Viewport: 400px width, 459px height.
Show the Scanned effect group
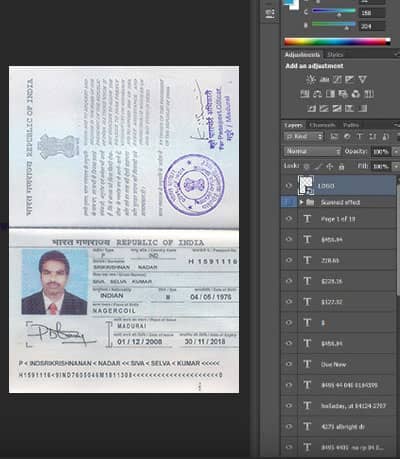[x=289, y=202]
